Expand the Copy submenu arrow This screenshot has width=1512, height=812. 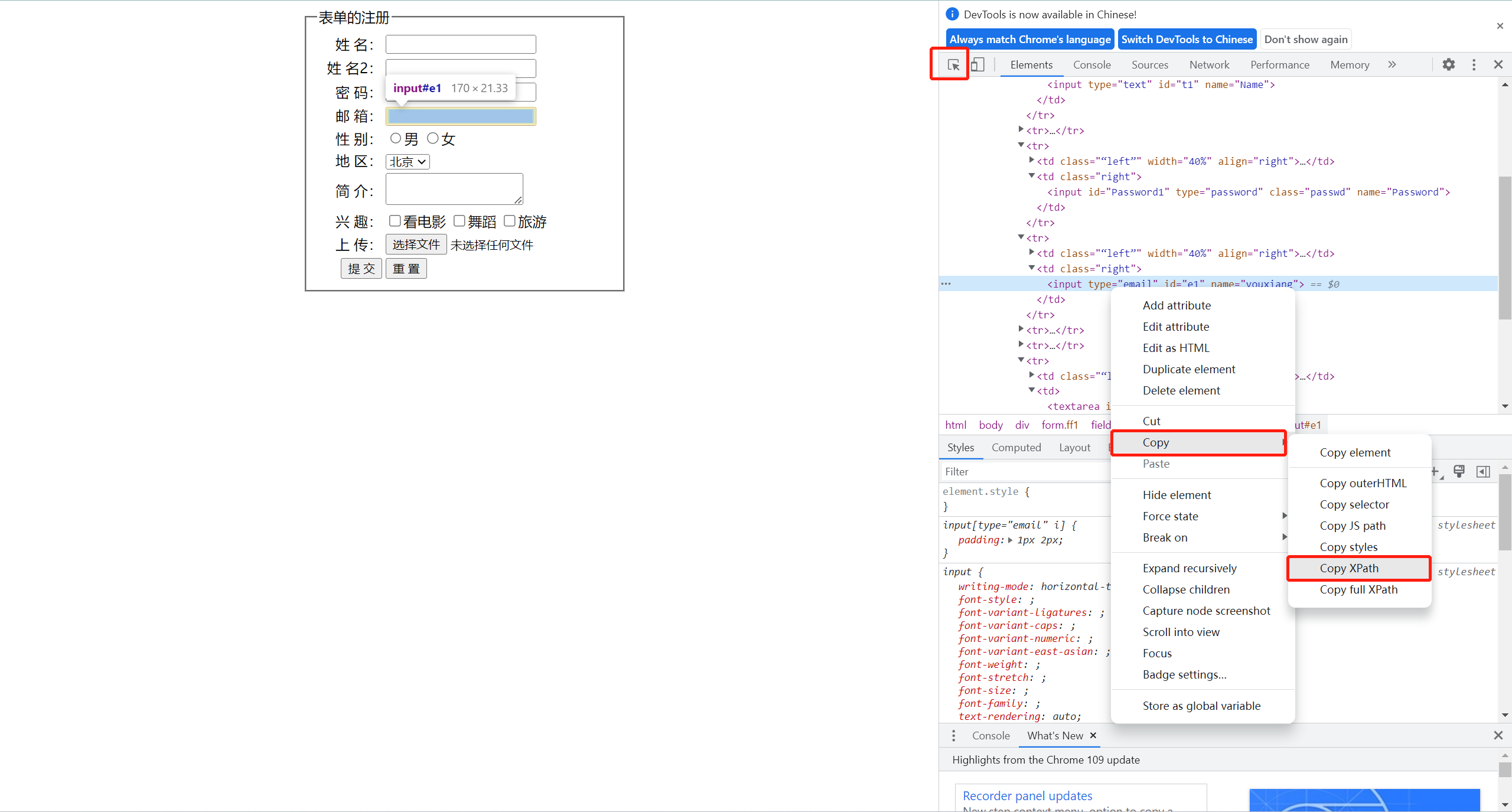pos(1283,442)
